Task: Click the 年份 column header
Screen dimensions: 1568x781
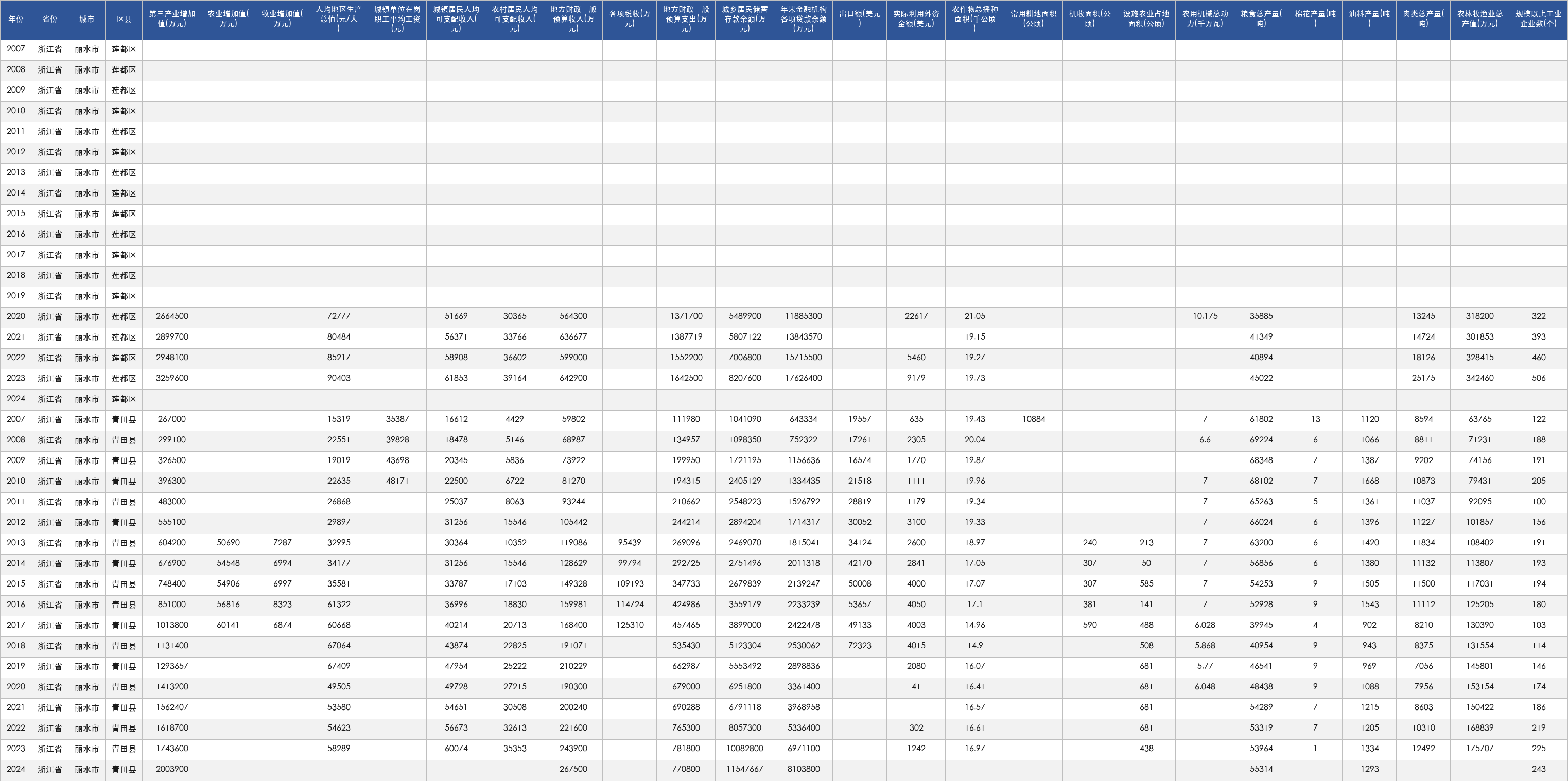Action: pos(16,20)
